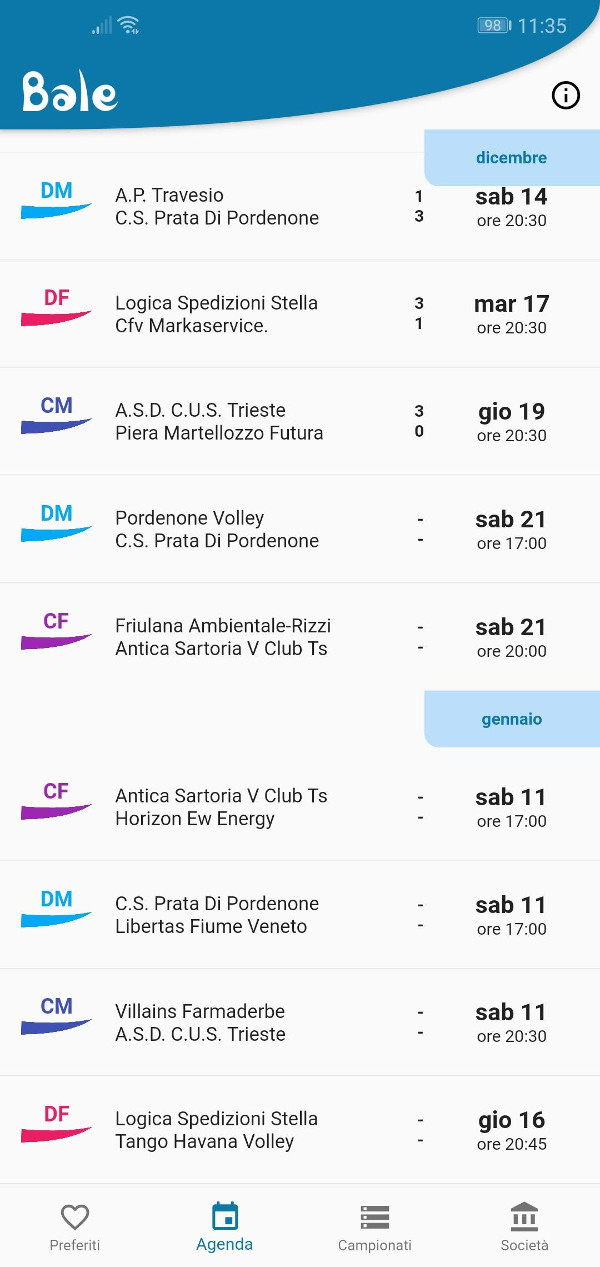Click the Wi-Fi status icon
The height and width of the screenshot is (1267, 600).
[128, 26]
